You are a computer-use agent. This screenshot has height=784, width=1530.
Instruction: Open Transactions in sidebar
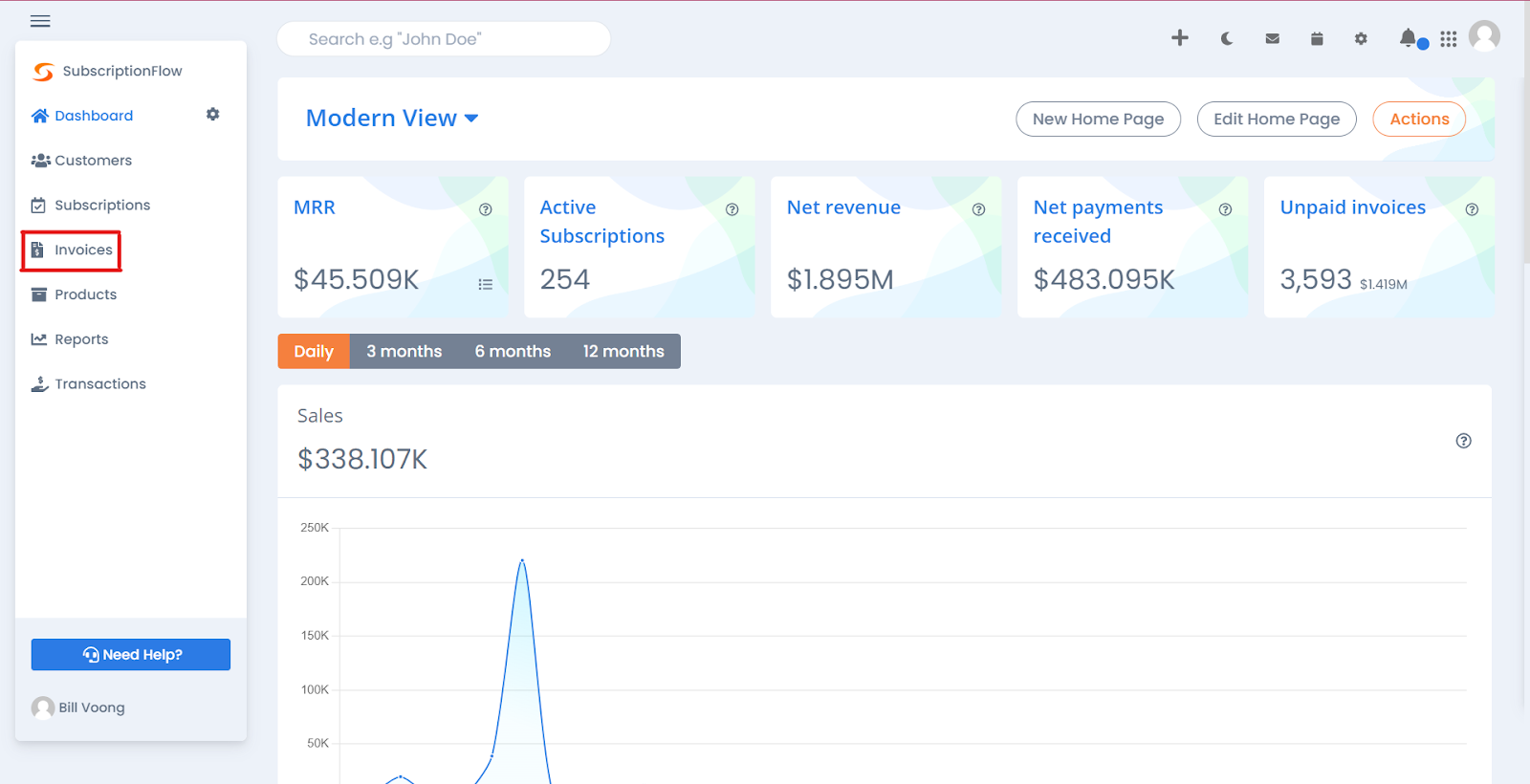88,384
